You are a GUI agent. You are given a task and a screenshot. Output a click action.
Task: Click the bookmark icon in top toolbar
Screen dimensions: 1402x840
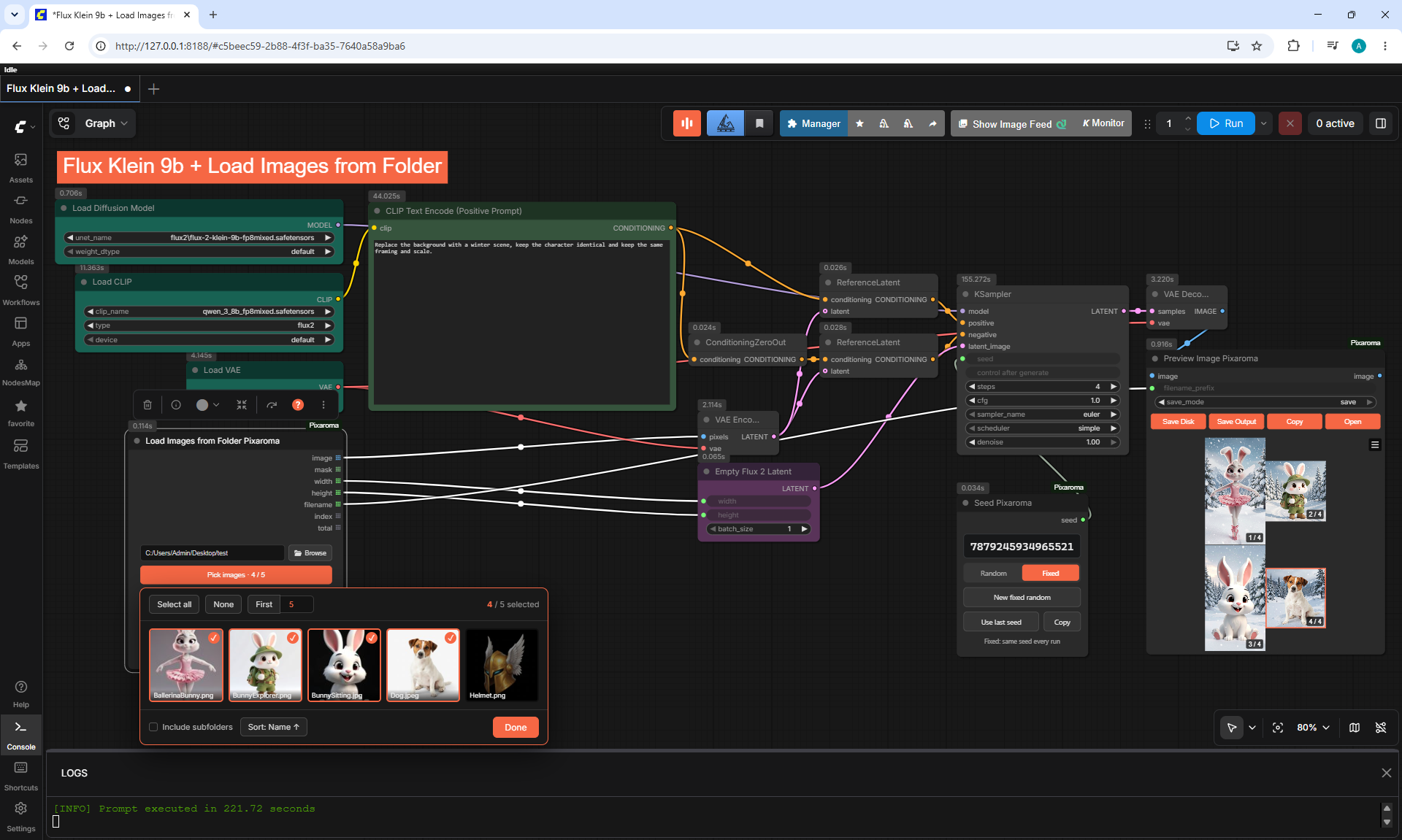[x=759, y=123]
